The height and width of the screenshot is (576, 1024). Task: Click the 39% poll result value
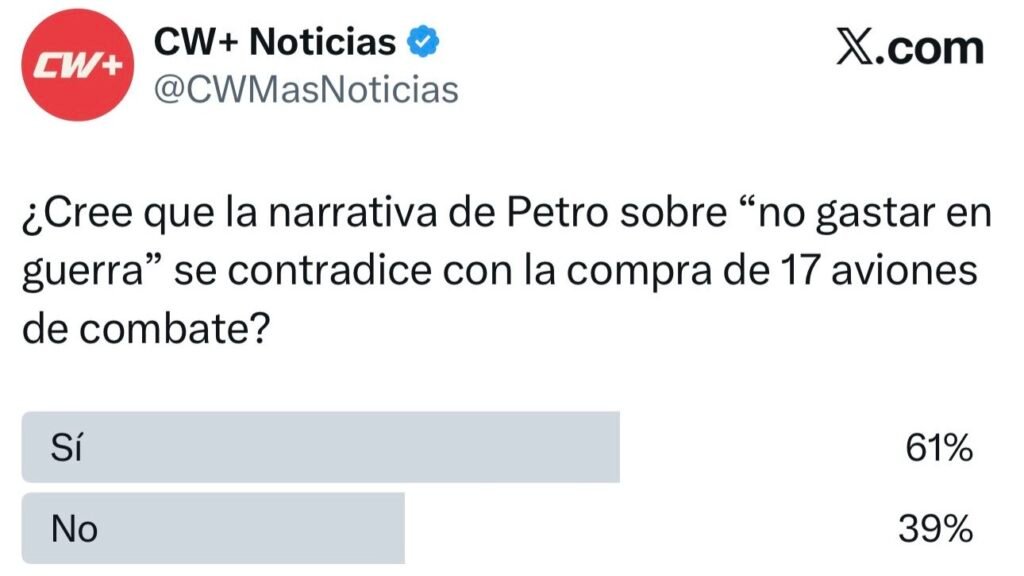click(x=935, y=527)
